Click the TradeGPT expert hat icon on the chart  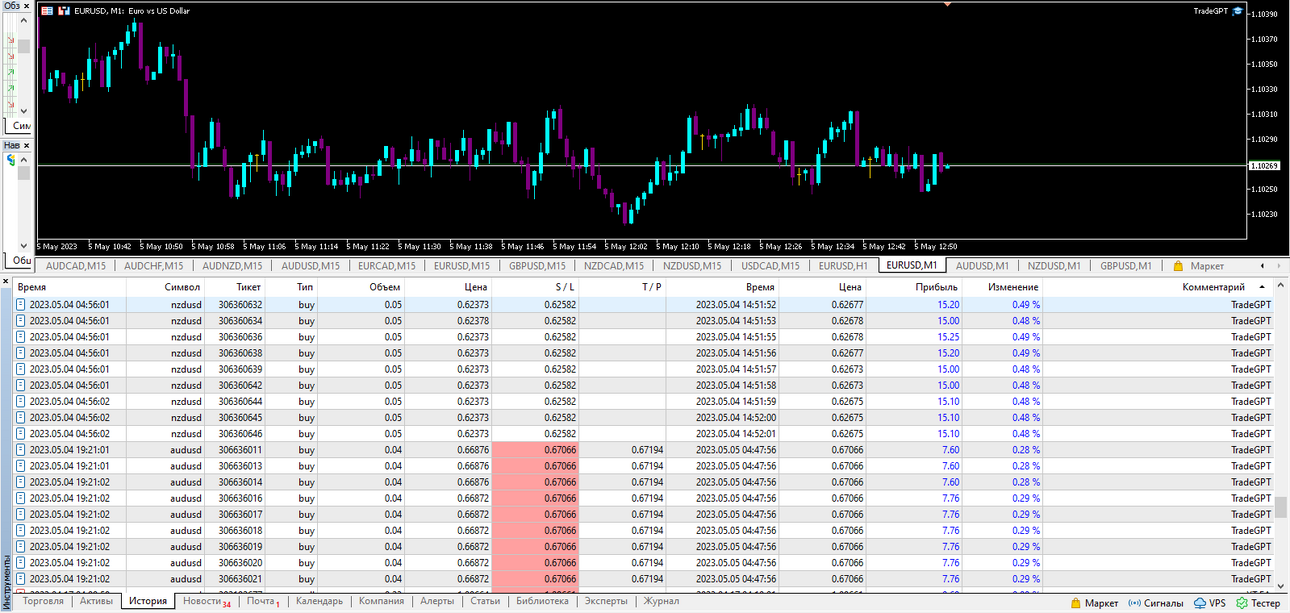1237,11
